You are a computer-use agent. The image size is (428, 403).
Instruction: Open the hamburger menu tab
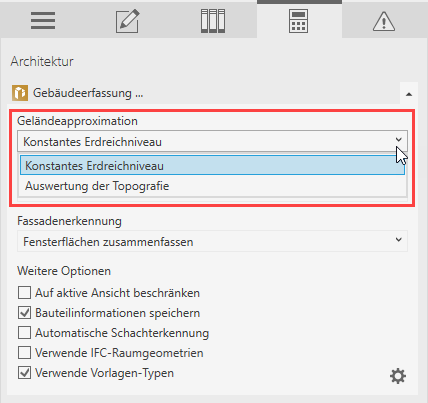43,21
